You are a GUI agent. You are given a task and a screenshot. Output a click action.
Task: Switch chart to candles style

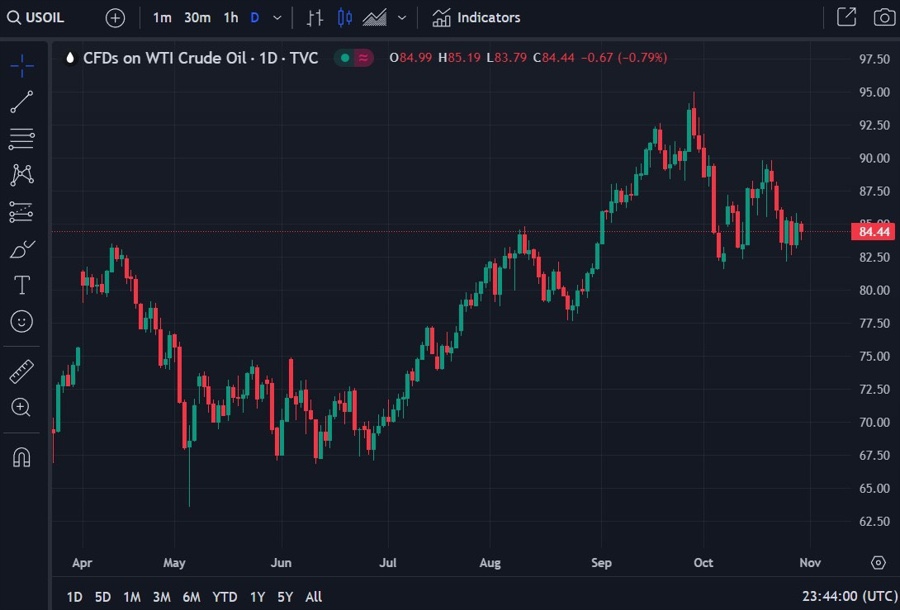[x=345, y=17]
